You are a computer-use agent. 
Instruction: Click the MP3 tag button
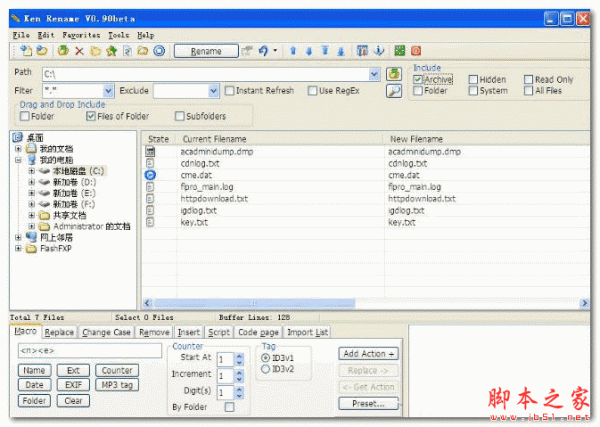pos(117,385)
